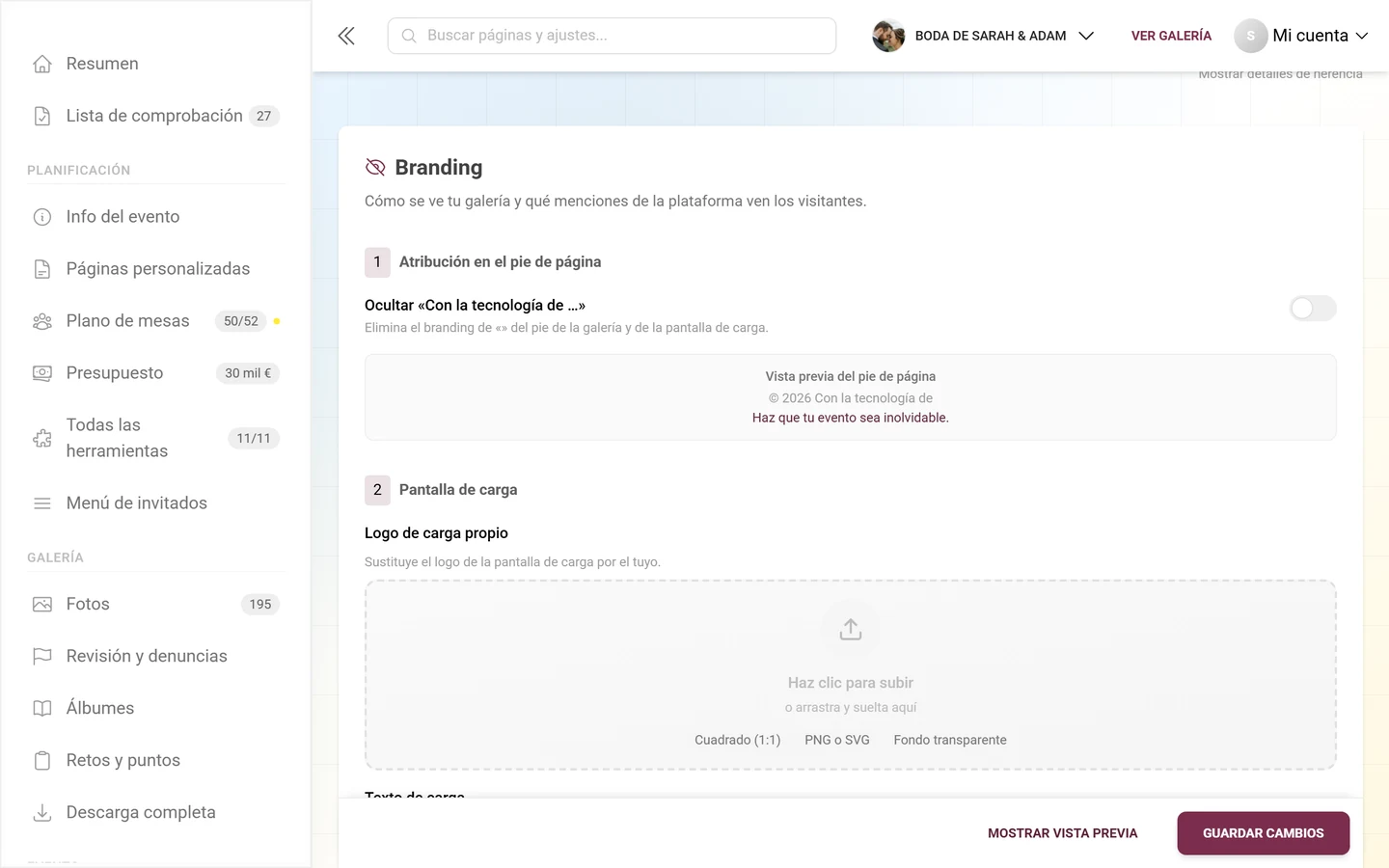Image resolution: width=1389 pixels, height=868 pixels.
Task: Click the Todas las herramientas puzzle icon
Action: (x=42, y=438)
